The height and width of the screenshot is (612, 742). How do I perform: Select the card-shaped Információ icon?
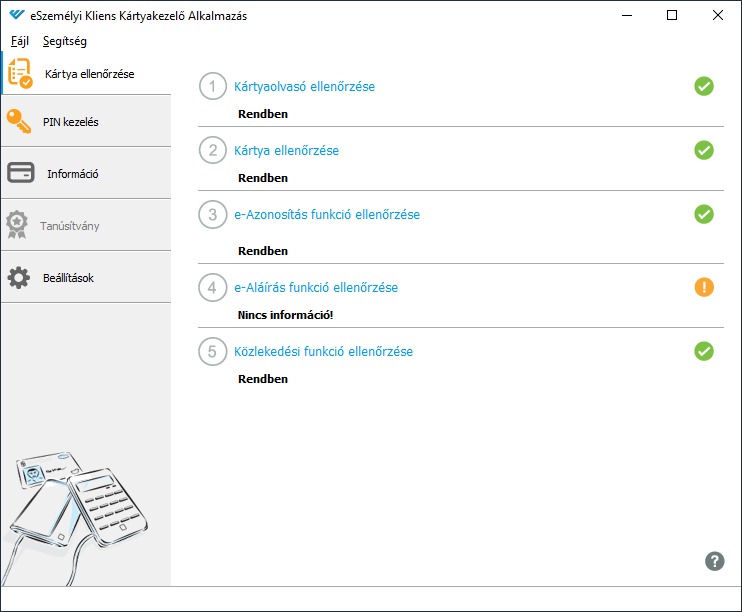pyautogui.click(x=20, y=173)
